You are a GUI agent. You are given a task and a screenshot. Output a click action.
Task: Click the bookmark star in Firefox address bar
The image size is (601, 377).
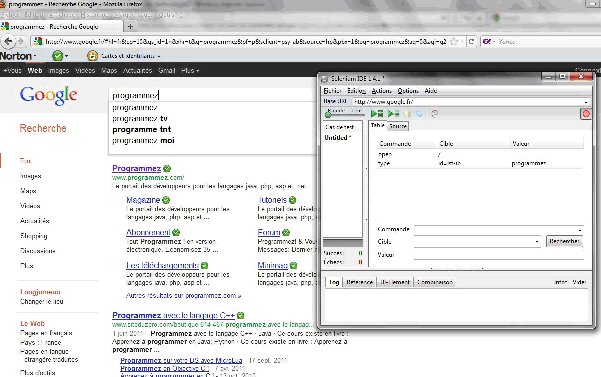[x=454, y=41]
